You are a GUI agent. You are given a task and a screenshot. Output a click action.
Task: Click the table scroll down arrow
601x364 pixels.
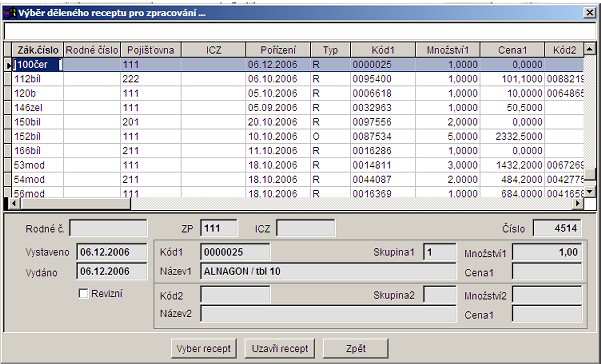[590, 191]
